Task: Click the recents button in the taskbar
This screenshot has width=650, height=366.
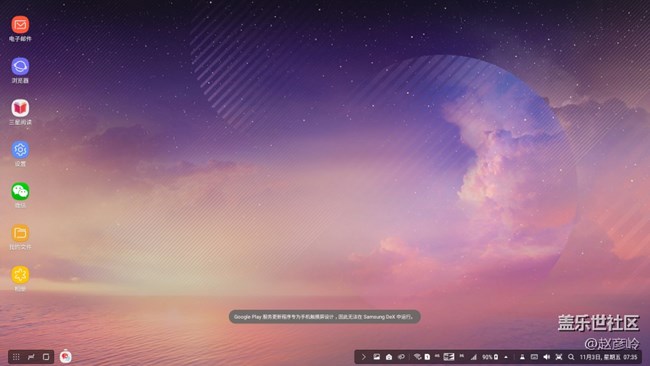Action: click(31, 357)
